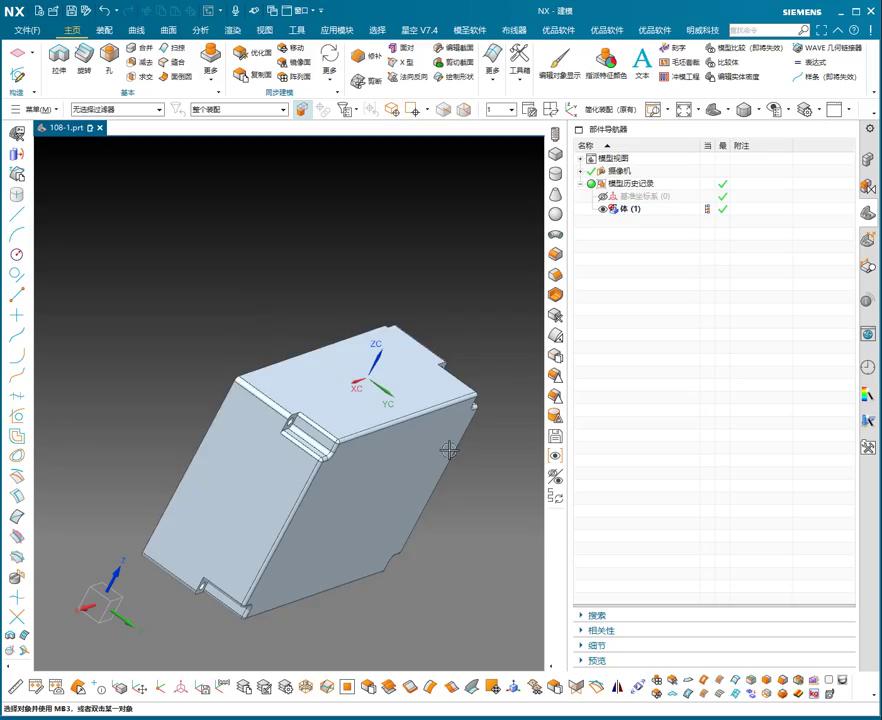Open 编辑对象显示 (Edit Object Display)
This screenshot has height=720, width=882.
[x=559, y=59]
